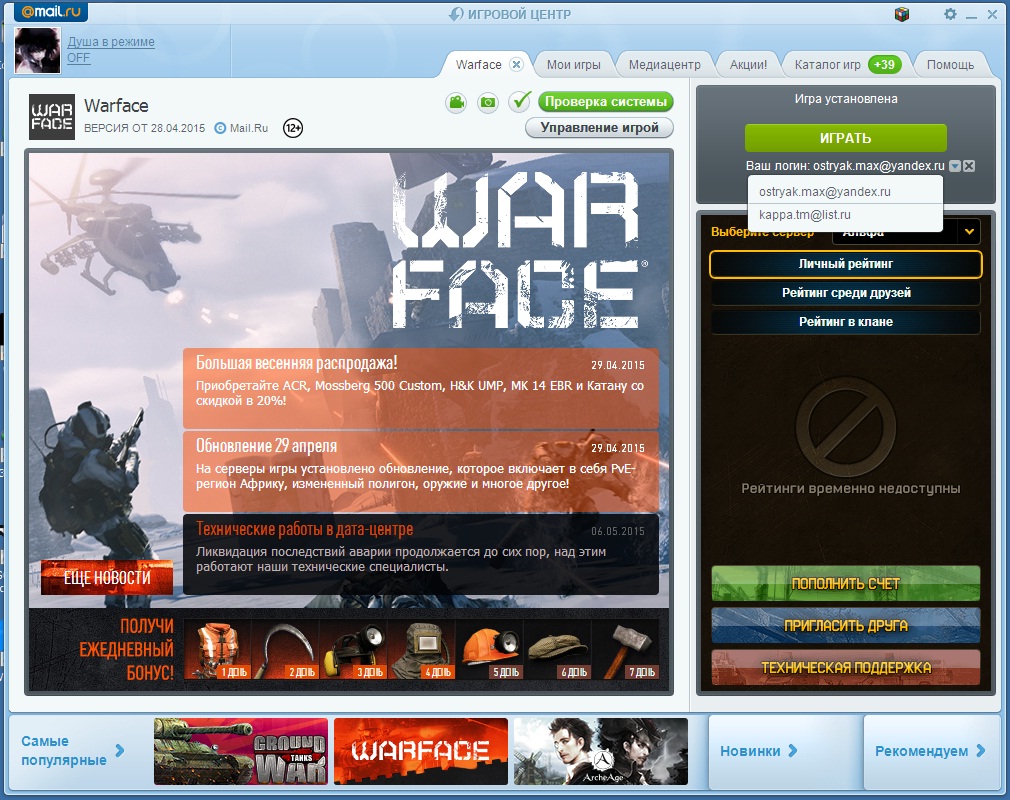1010x800 pixels.
Task: Choose login kappa.tm@list.ru from list
Action: tap(845, 215)
